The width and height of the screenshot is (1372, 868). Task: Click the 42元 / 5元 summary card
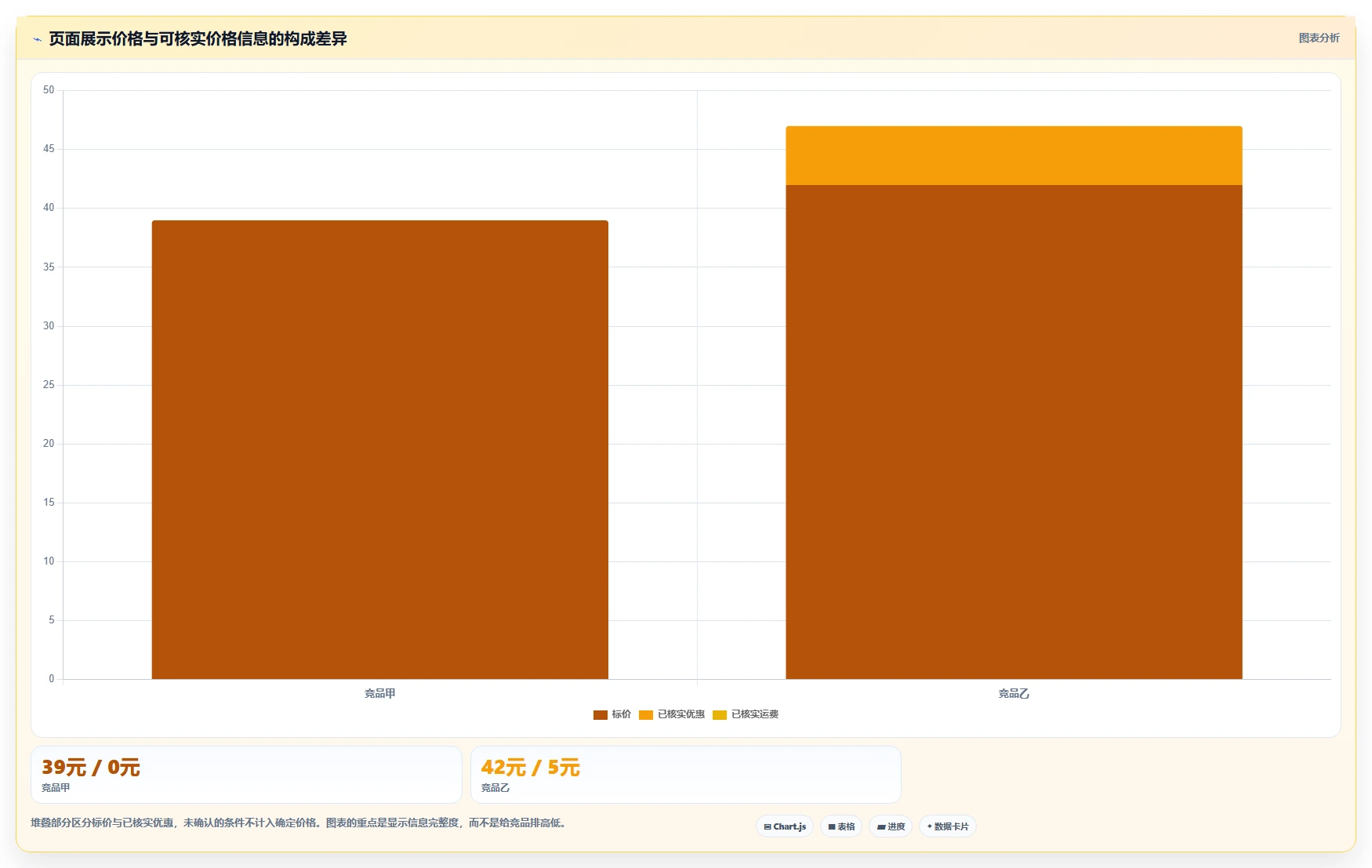686,775
